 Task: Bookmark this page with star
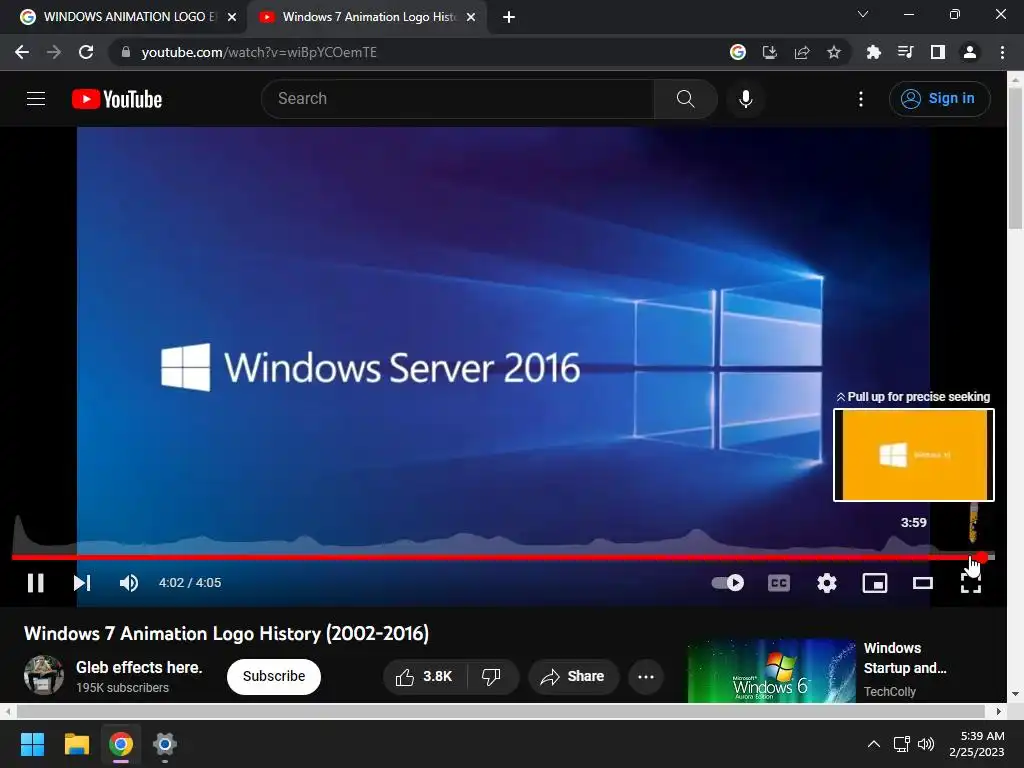(x=834, y=52)
